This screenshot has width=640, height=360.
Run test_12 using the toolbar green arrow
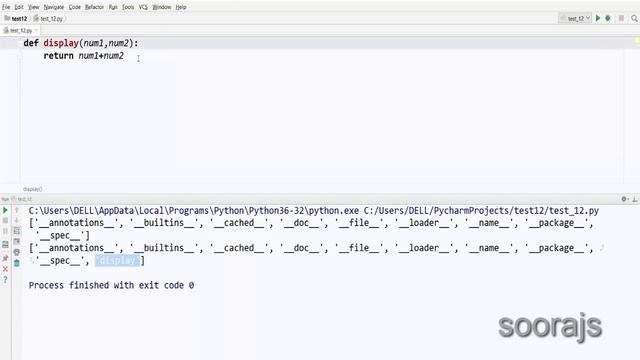tap(598, 18)
